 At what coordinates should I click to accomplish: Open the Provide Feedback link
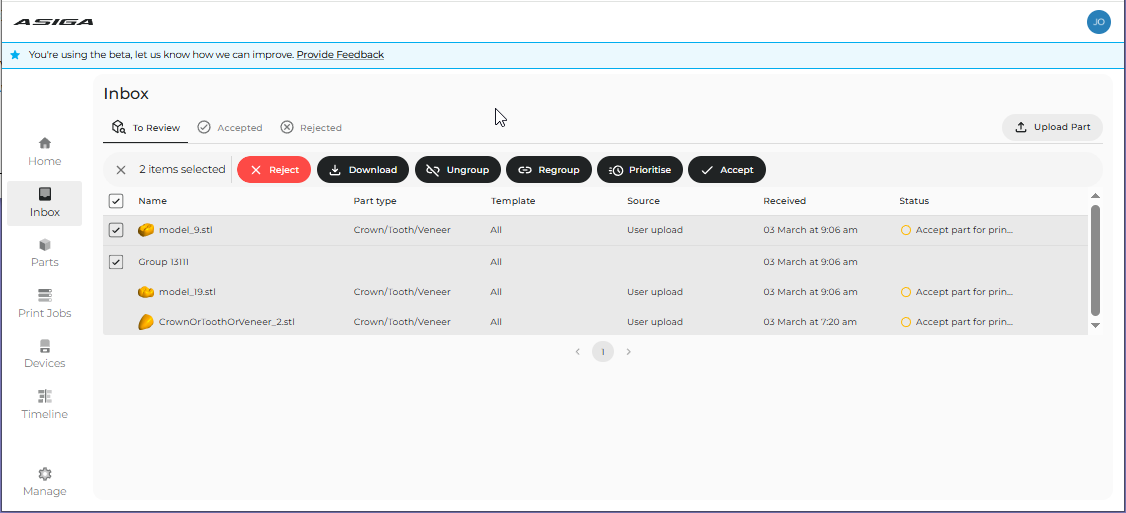(340, 55)
